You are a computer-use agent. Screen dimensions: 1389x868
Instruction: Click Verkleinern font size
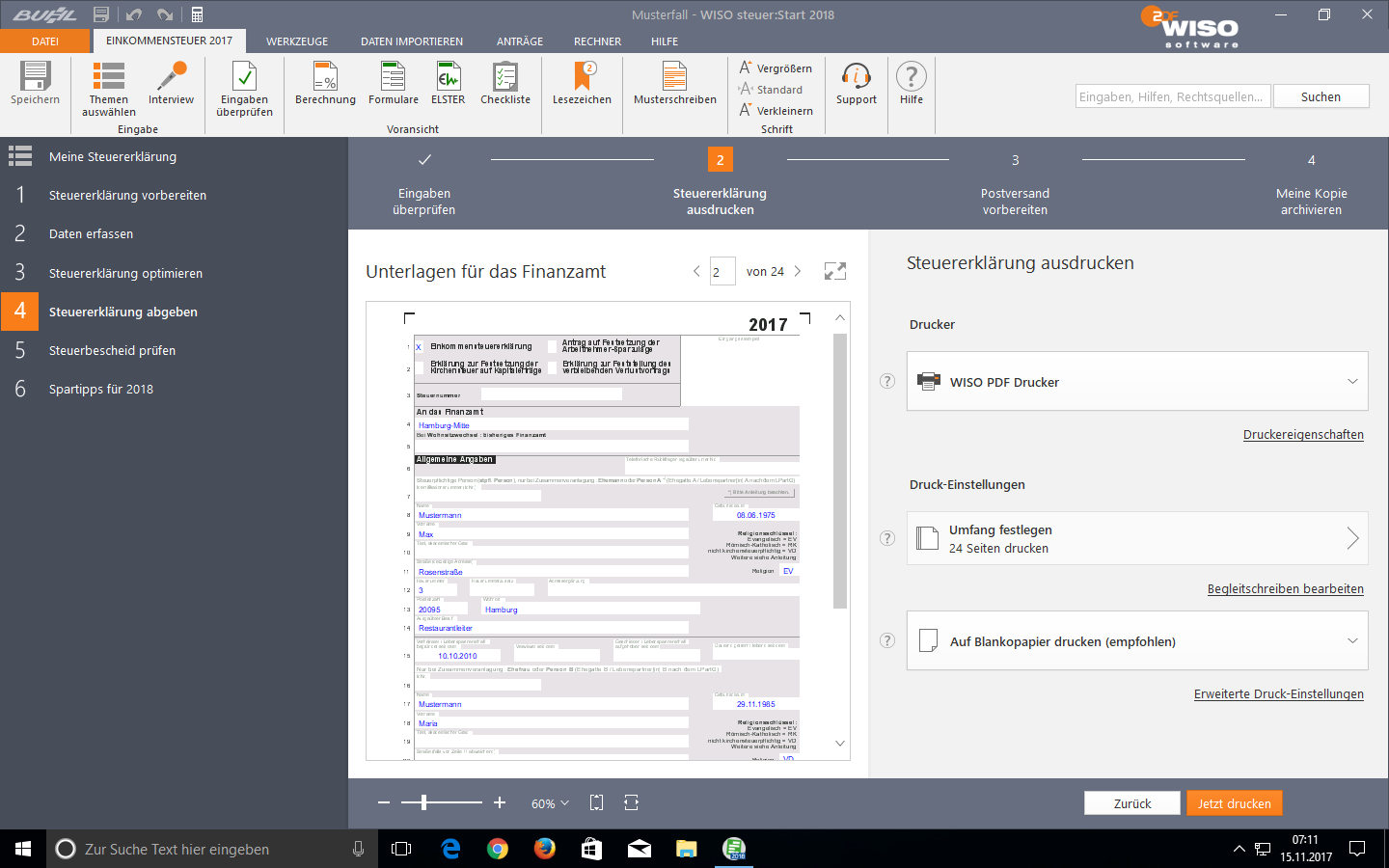pyautogui.click(x=776, y=111)
